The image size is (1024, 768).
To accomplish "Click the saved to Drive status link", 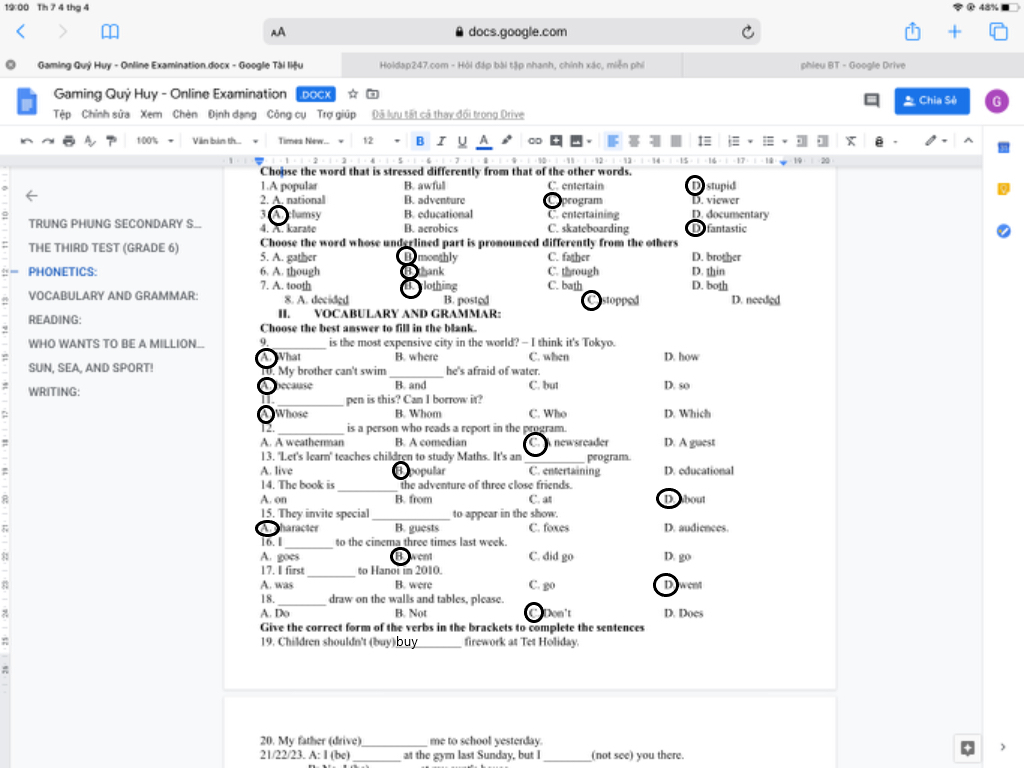I will pyautogui.click(x=448, y=114).
